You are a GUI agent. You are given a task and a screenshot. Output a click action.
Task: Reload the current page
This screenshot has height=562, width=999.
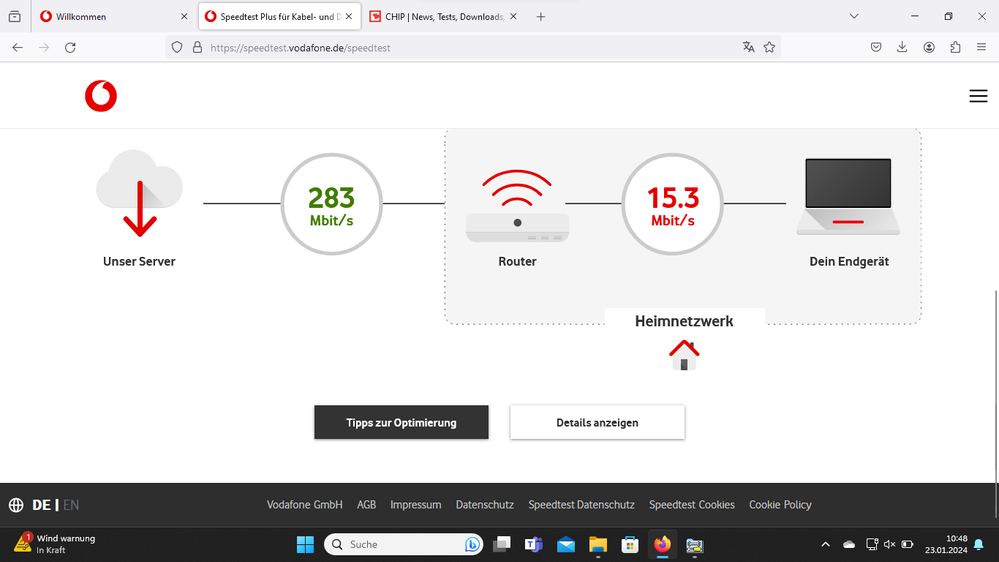(71, 48)
